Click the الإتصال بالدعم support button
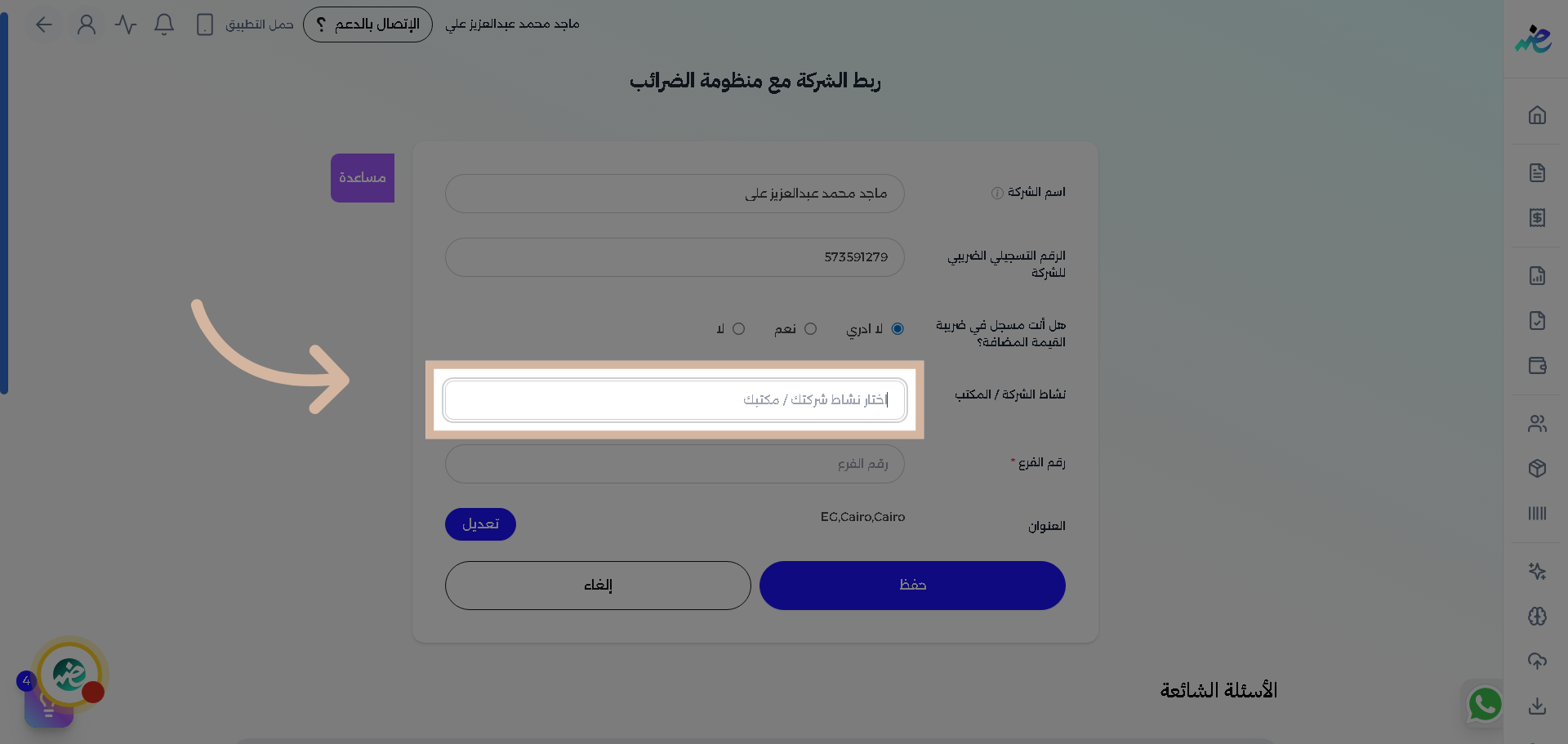 pos(367,25)
